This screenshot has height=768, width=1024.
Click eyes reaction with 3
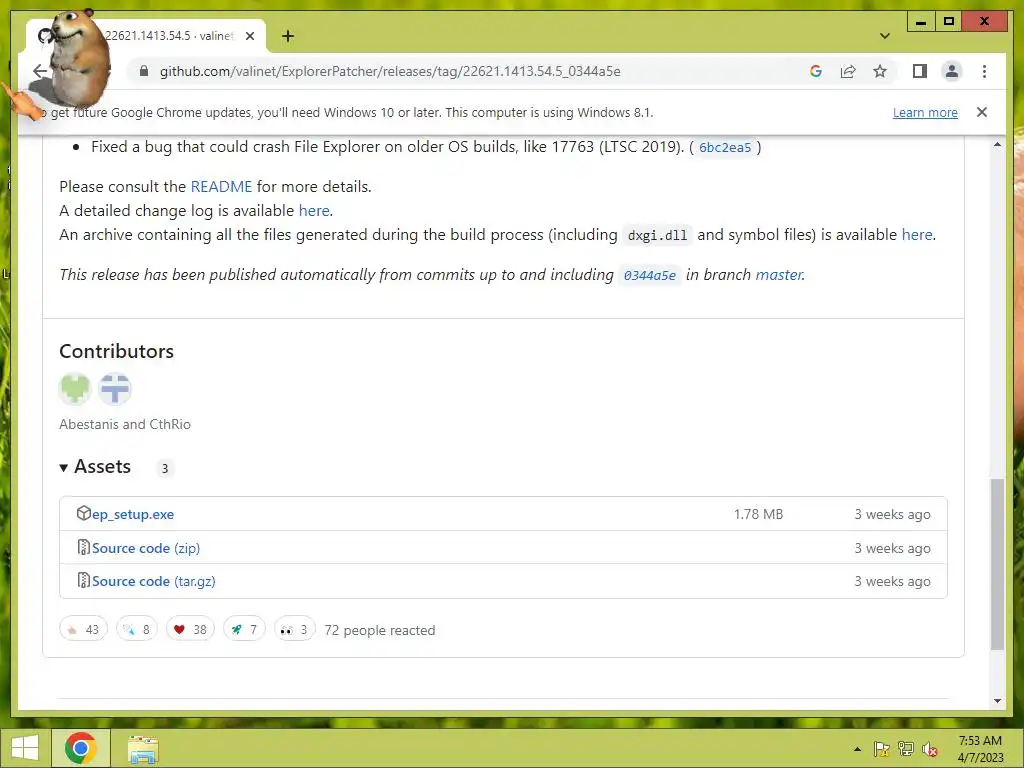[295, 630]
